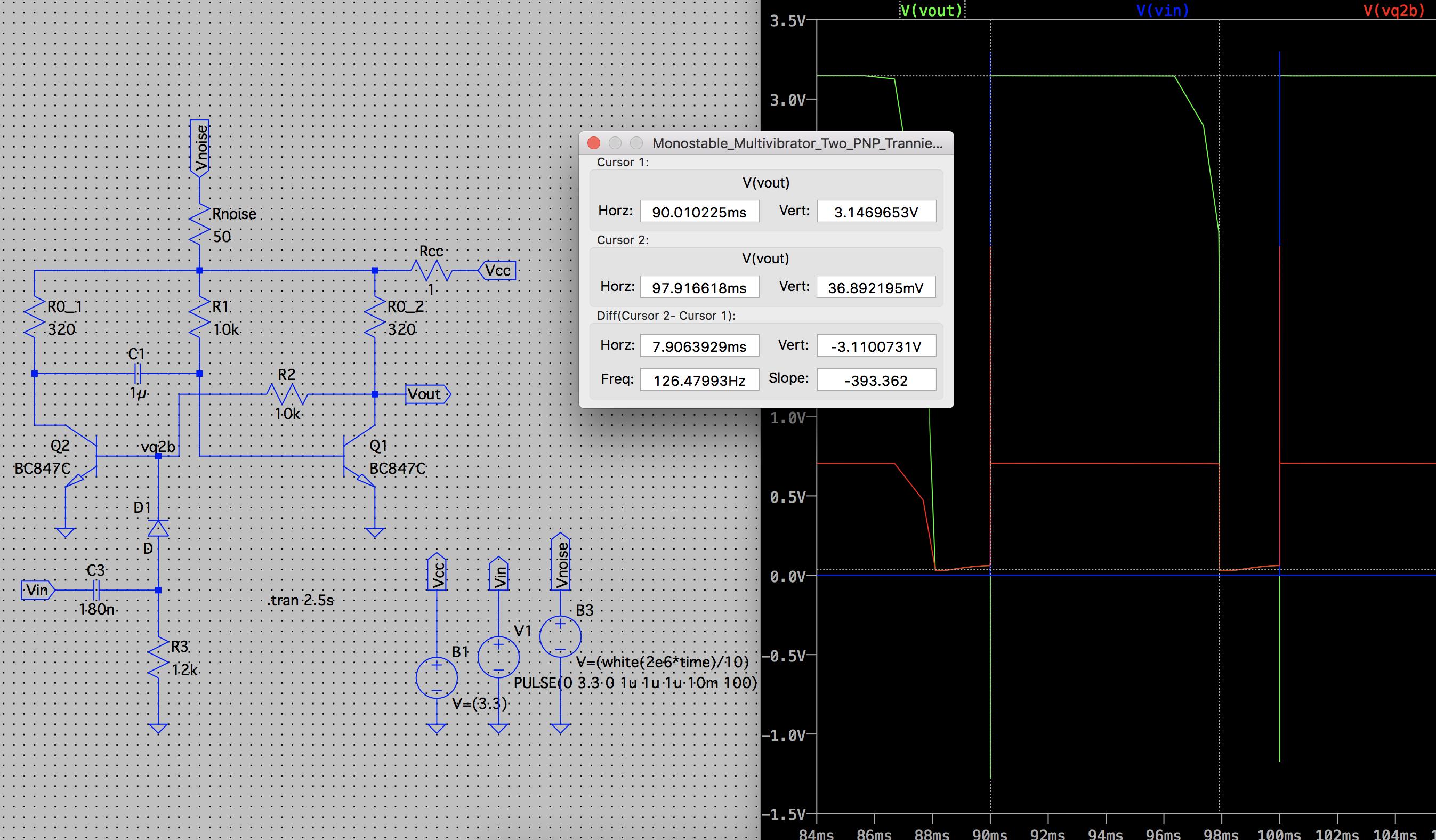Click the D1 diode symbol

[x=158, y=529]
